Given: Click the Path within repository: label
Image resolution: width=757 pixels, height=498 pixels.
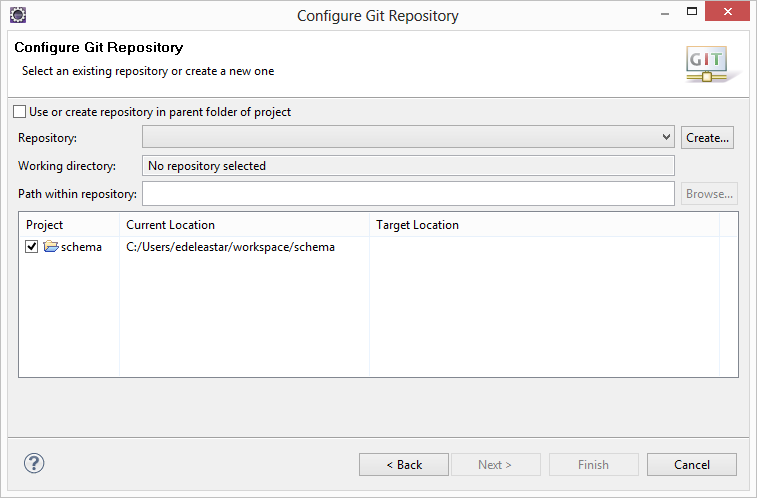Looking at the screenshot, I should (77, 194).
